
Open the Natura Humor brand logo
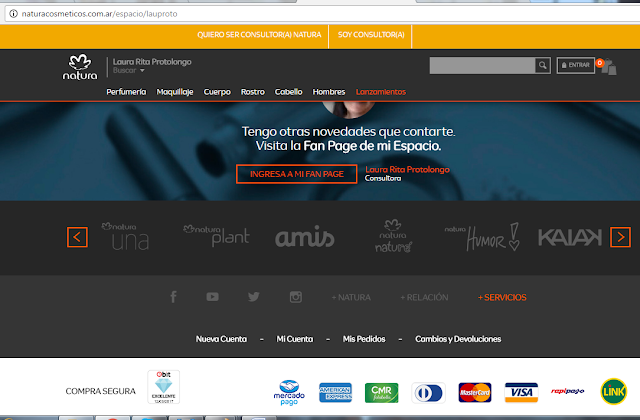pyautogui.click(x=482, y=237)
